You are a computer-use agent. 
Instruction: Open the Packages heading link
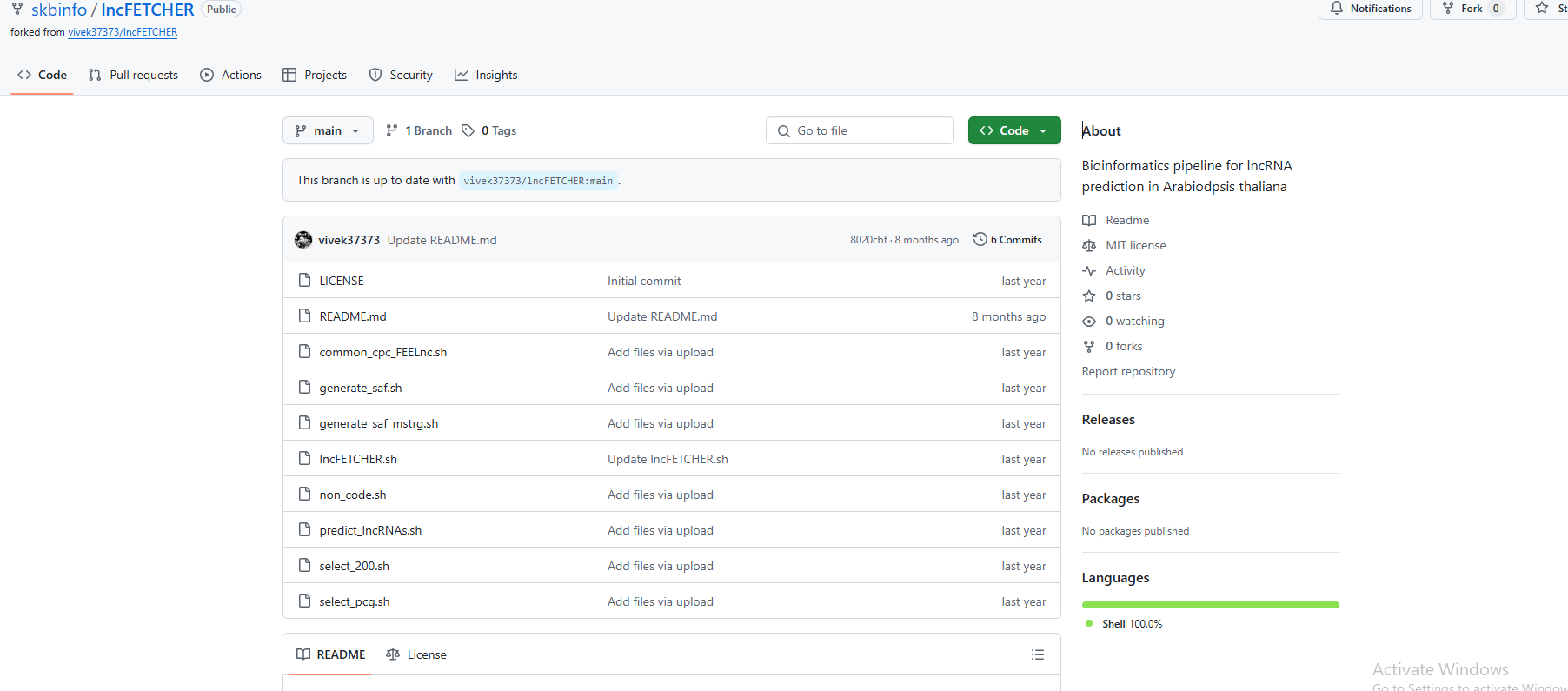1111,498
